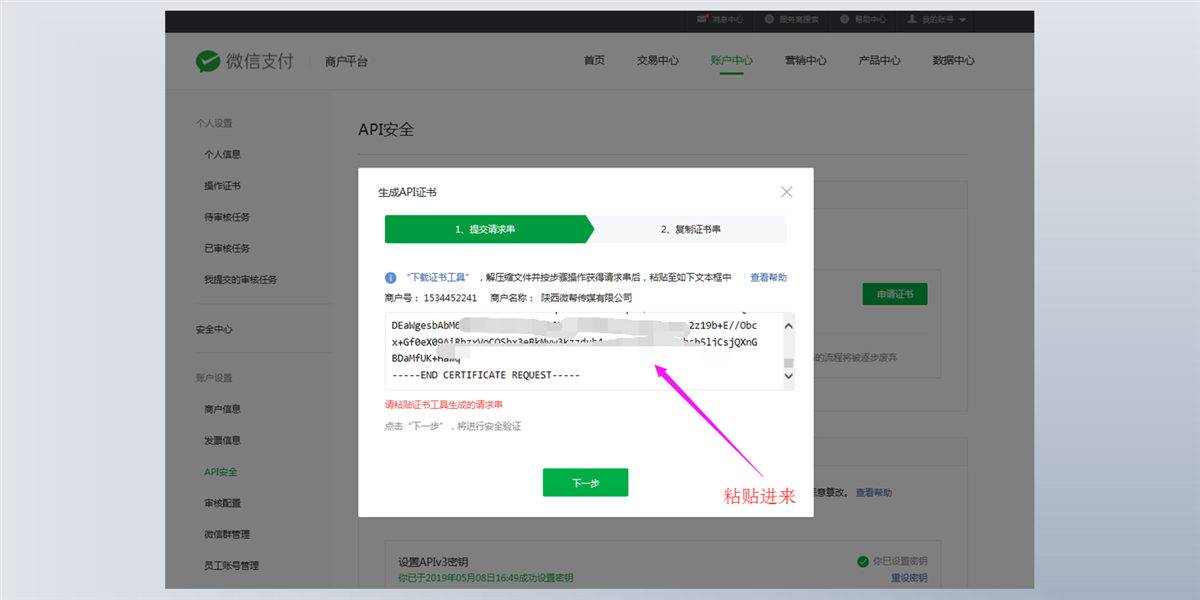Click the blue info icon in dialog
This screenshot has width=1200, height=600.
coord(390,278)
